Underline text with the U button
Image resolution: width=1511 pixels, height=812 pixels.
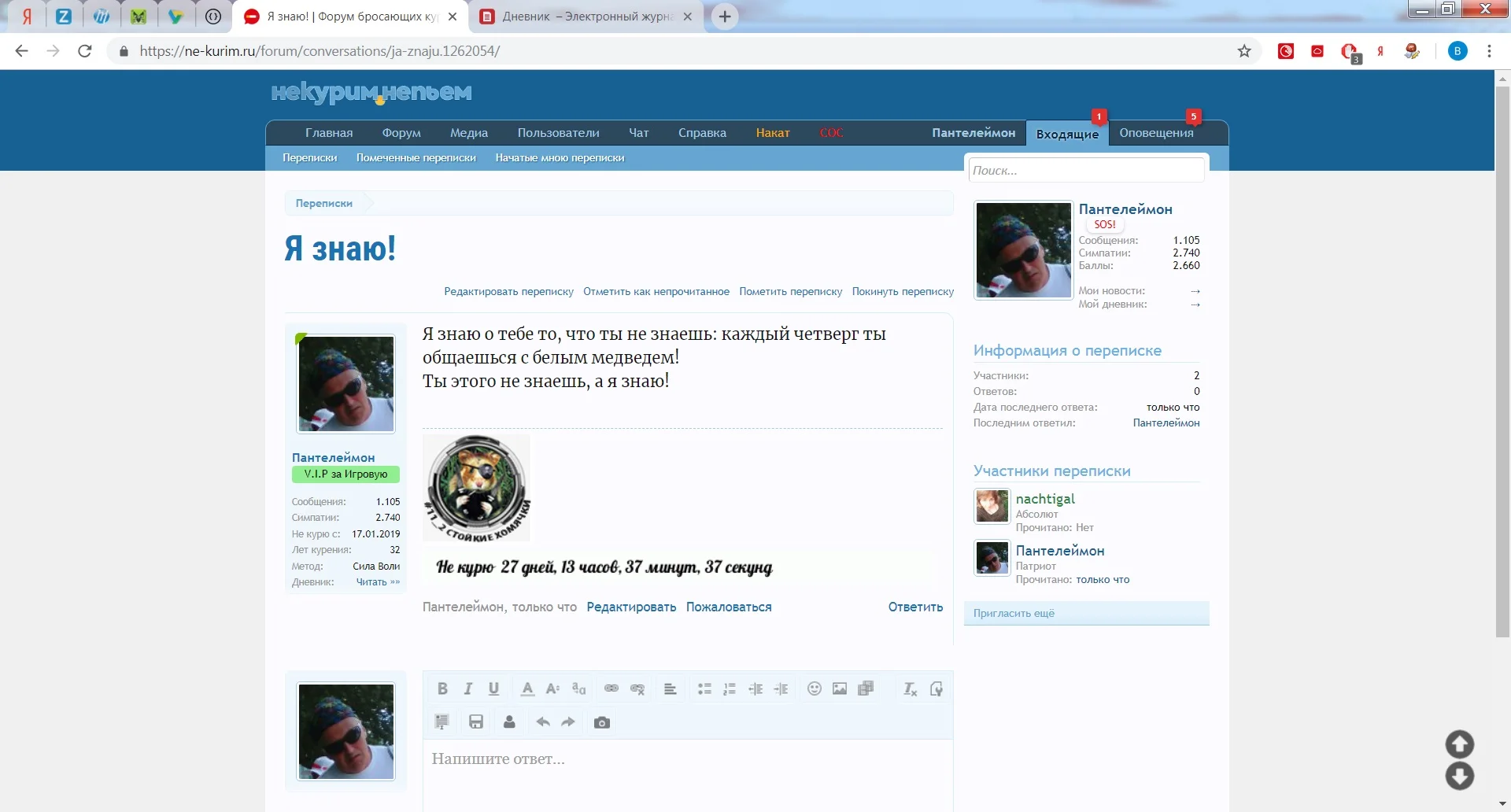[493, 689]
